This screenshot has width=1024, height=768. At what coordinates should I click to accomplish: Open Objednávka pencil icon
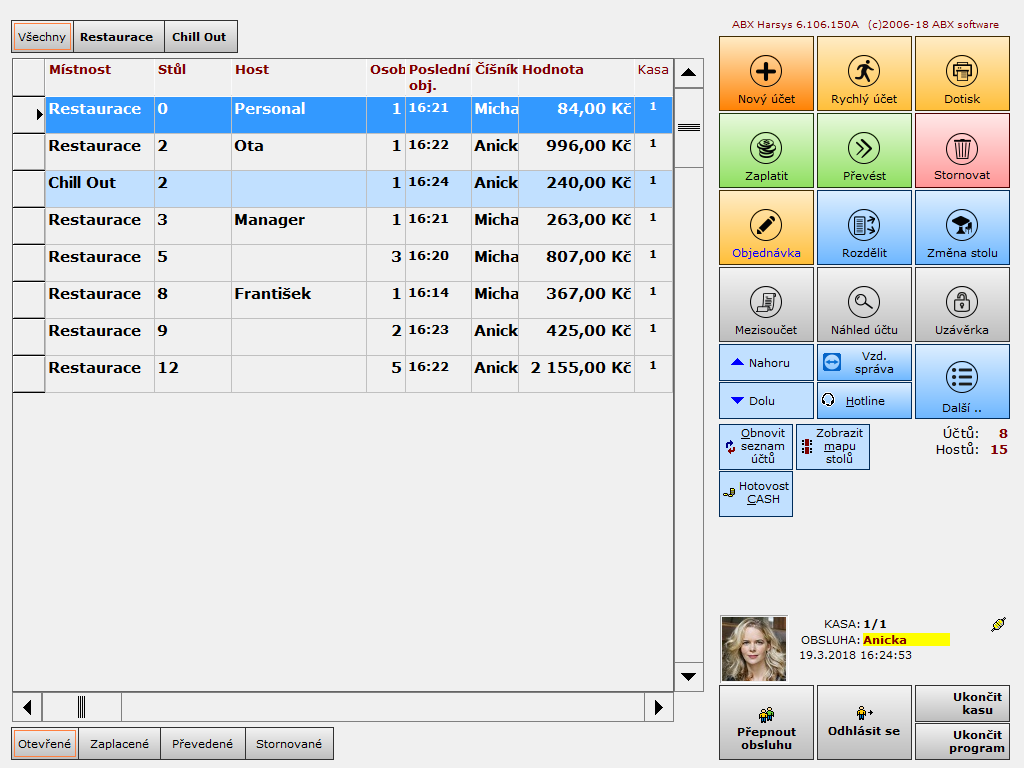click(x=766, y=225)
